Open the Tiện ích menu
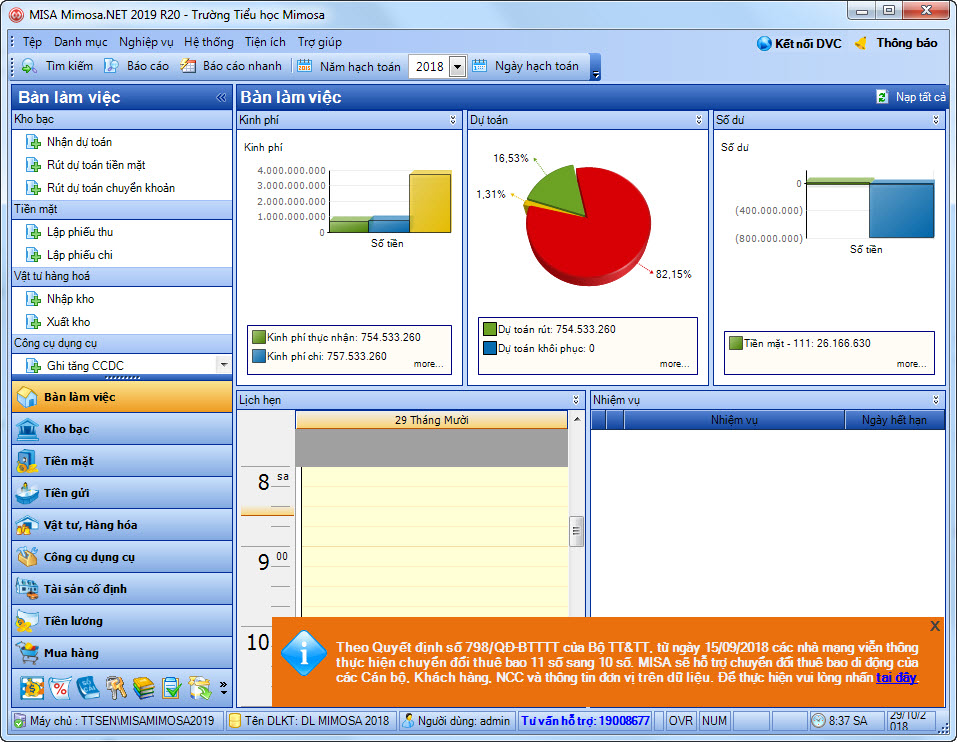The height and width of the screenshot is (742, 957). (x=265, y=42)
